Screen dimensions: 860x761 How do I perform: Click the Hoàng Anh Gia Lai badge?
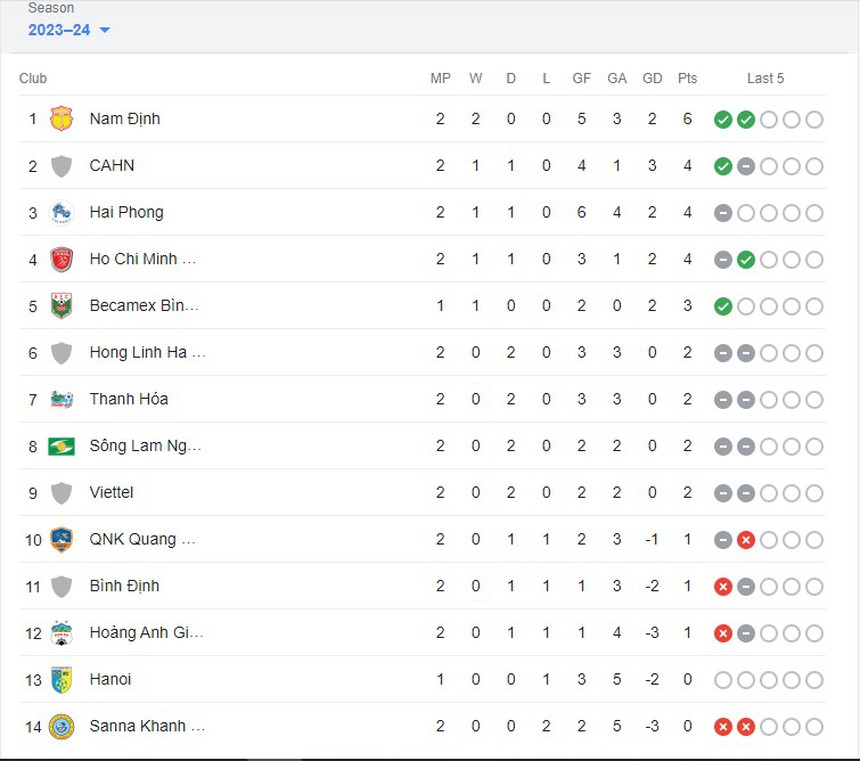pos(62,633)
